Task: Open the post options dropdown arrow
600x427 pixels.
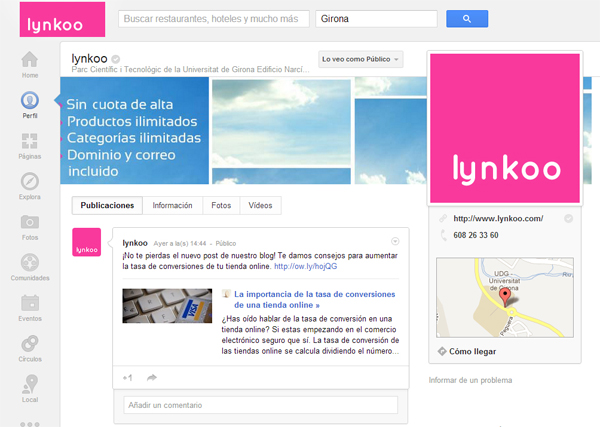Action: coord(395,241)
